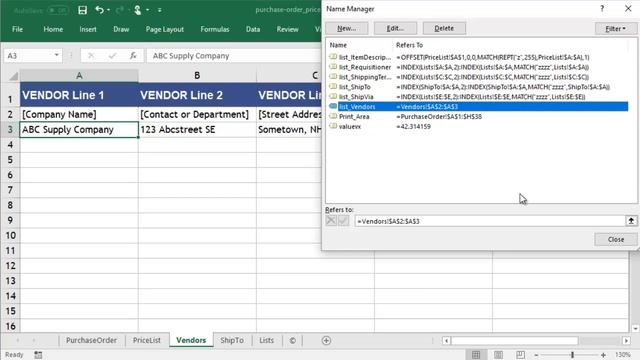Switch to the ShipTo sheet tab
Screen dimensions: 640x360
click(232, 340)
